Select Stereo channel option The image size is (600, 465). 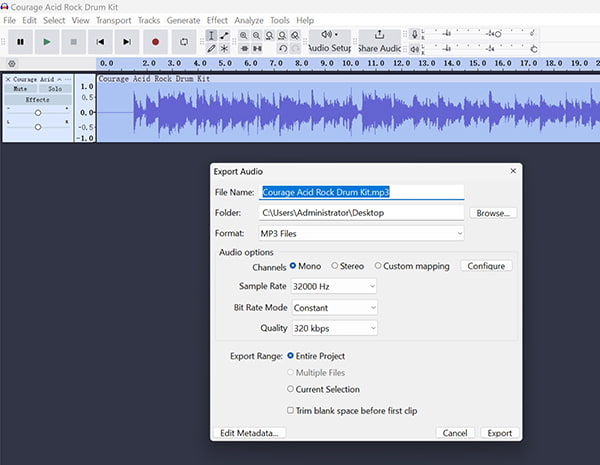[347, 266]
